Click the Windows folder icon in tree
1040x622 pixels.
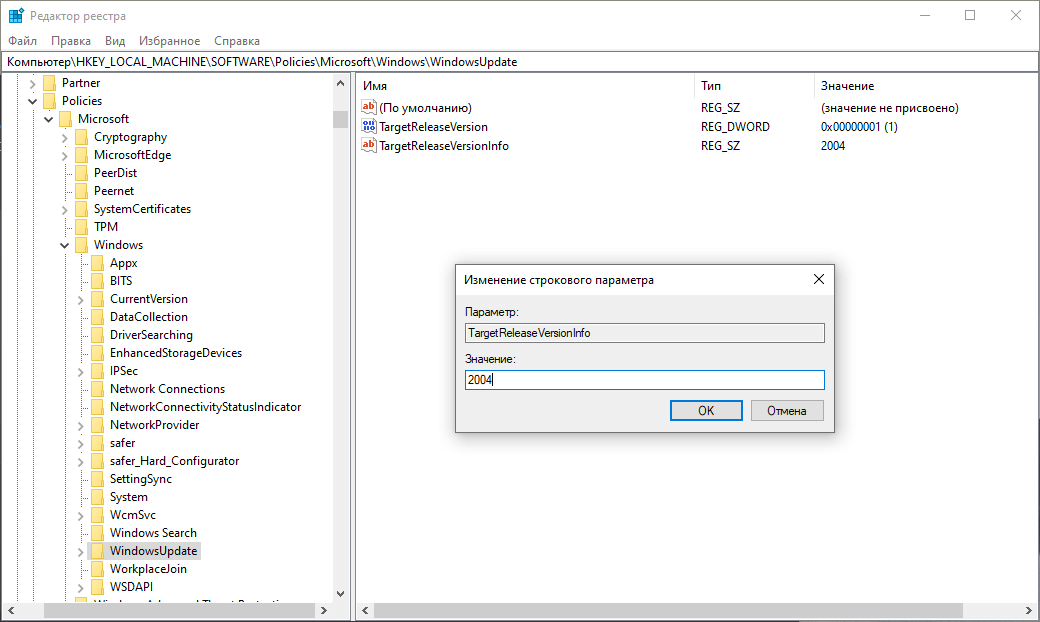tap(82, 245)
